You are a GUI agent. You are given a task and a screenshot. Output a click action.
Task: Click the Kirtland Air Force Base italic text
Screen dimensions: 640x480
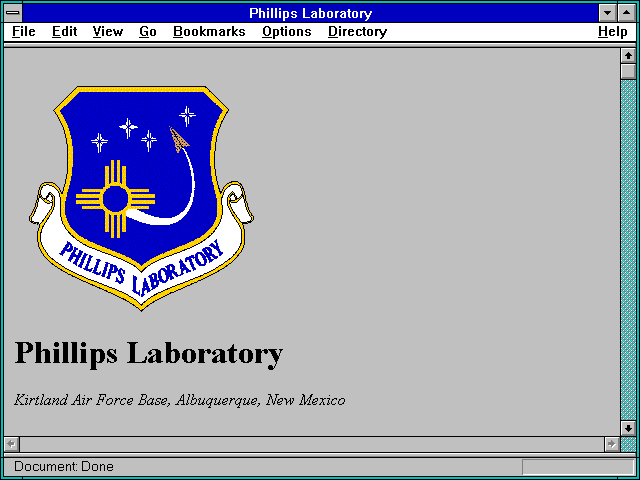point(180,400)
